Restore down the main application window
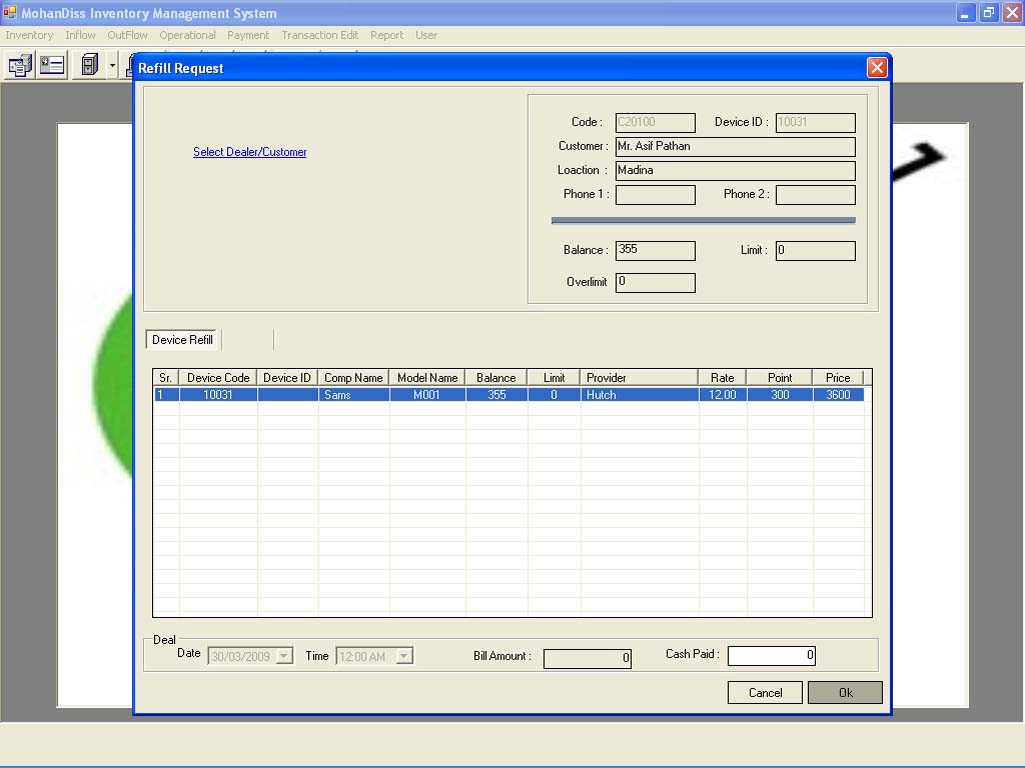The height and width of the screenshot is (768, 1025). 988,13
